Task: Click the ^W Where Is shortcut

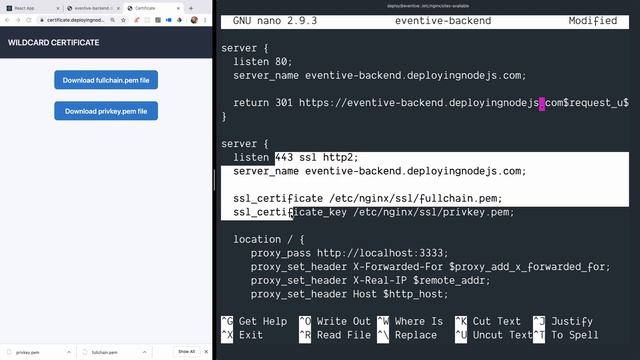Action: point(410,322)
